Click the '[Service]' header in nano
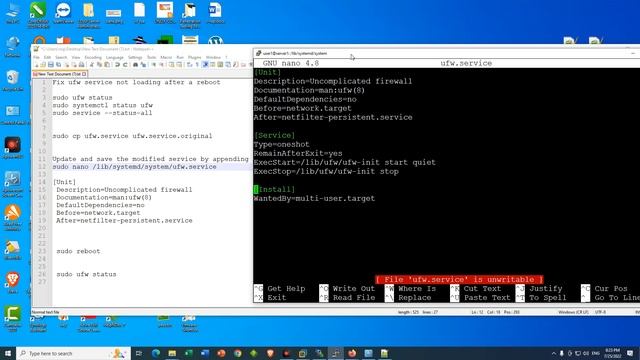 coord(274,136)
